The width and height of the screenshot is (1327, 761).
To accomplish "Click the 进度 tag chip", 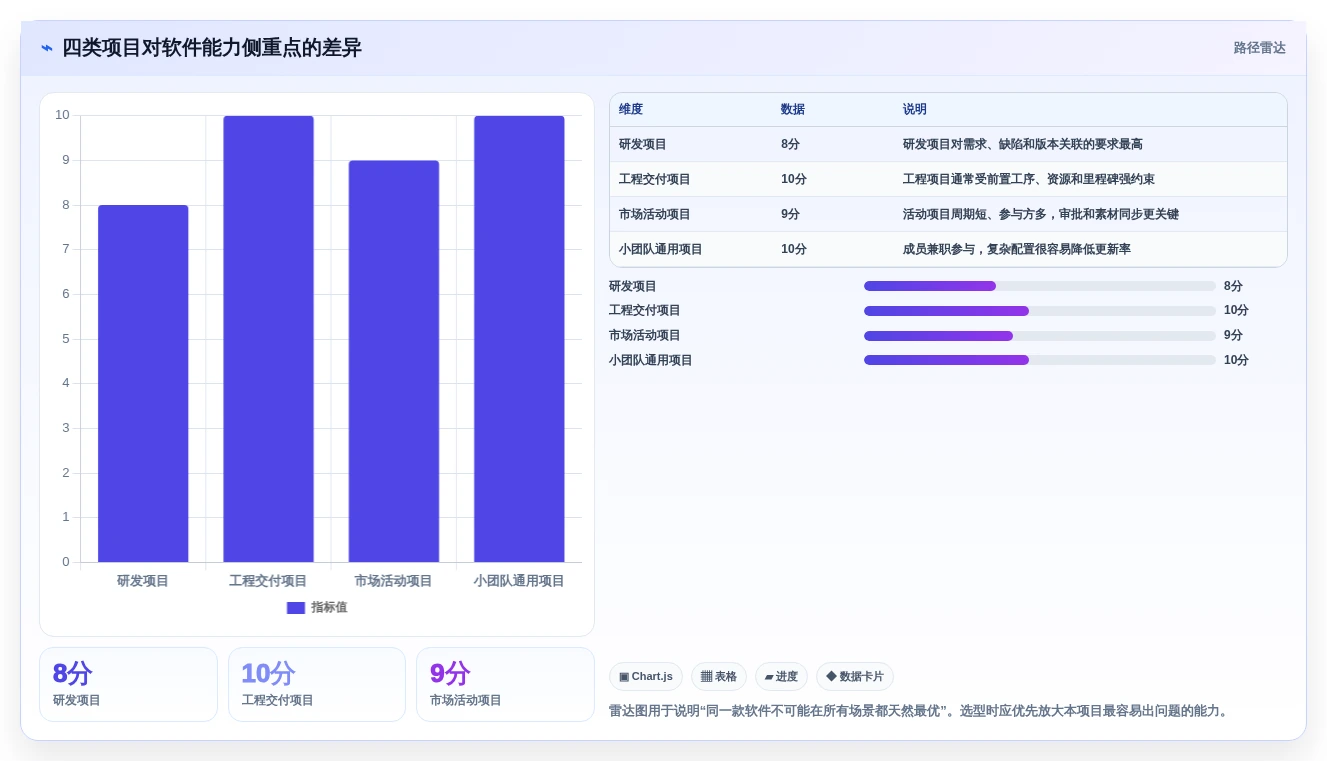I will click(781, 677).
